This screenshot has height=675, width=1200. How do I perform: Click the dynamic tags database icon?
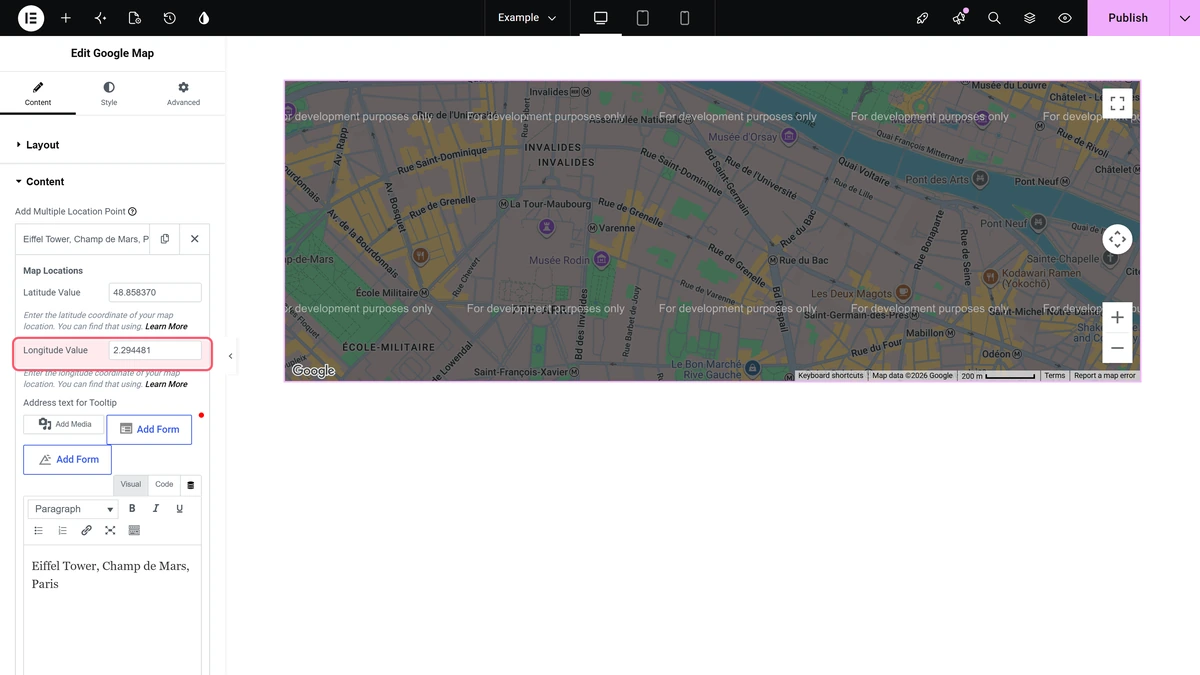tap(191, 485)
